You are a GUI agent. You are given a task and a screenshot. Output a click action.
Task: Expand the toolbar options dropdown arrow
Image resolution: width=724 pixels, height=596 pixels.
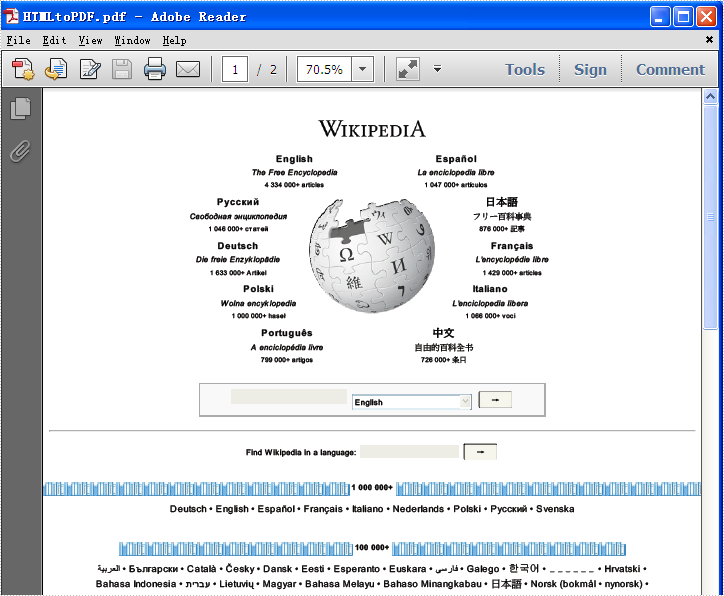point(437,69)
